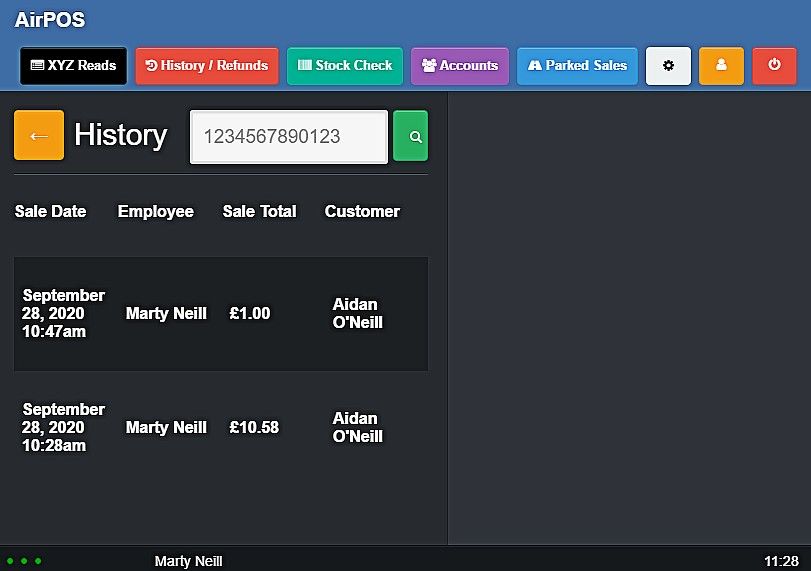Click the £1.00 sale total

click(250, 313)
